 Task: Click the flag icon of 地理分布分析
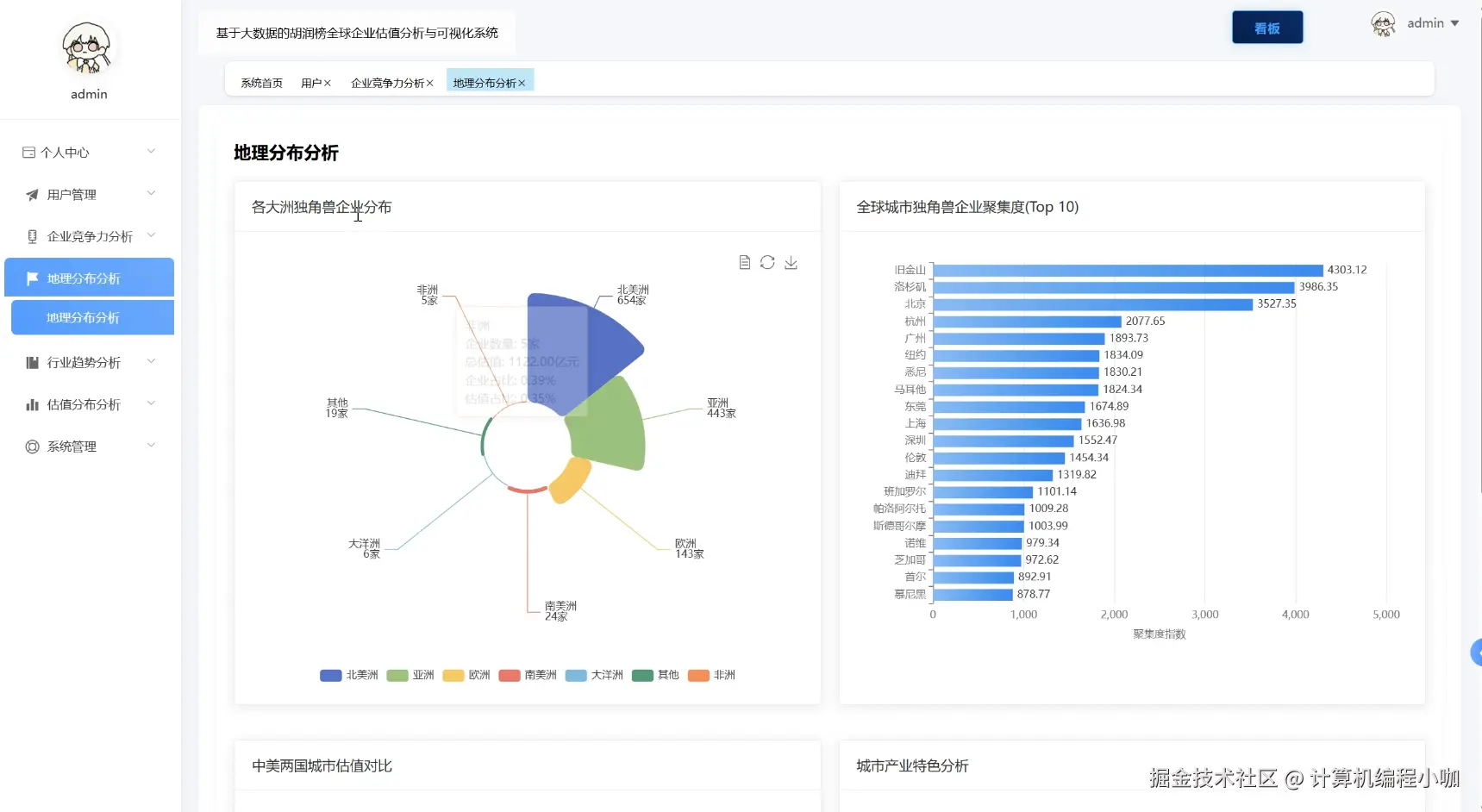[32, 278]
